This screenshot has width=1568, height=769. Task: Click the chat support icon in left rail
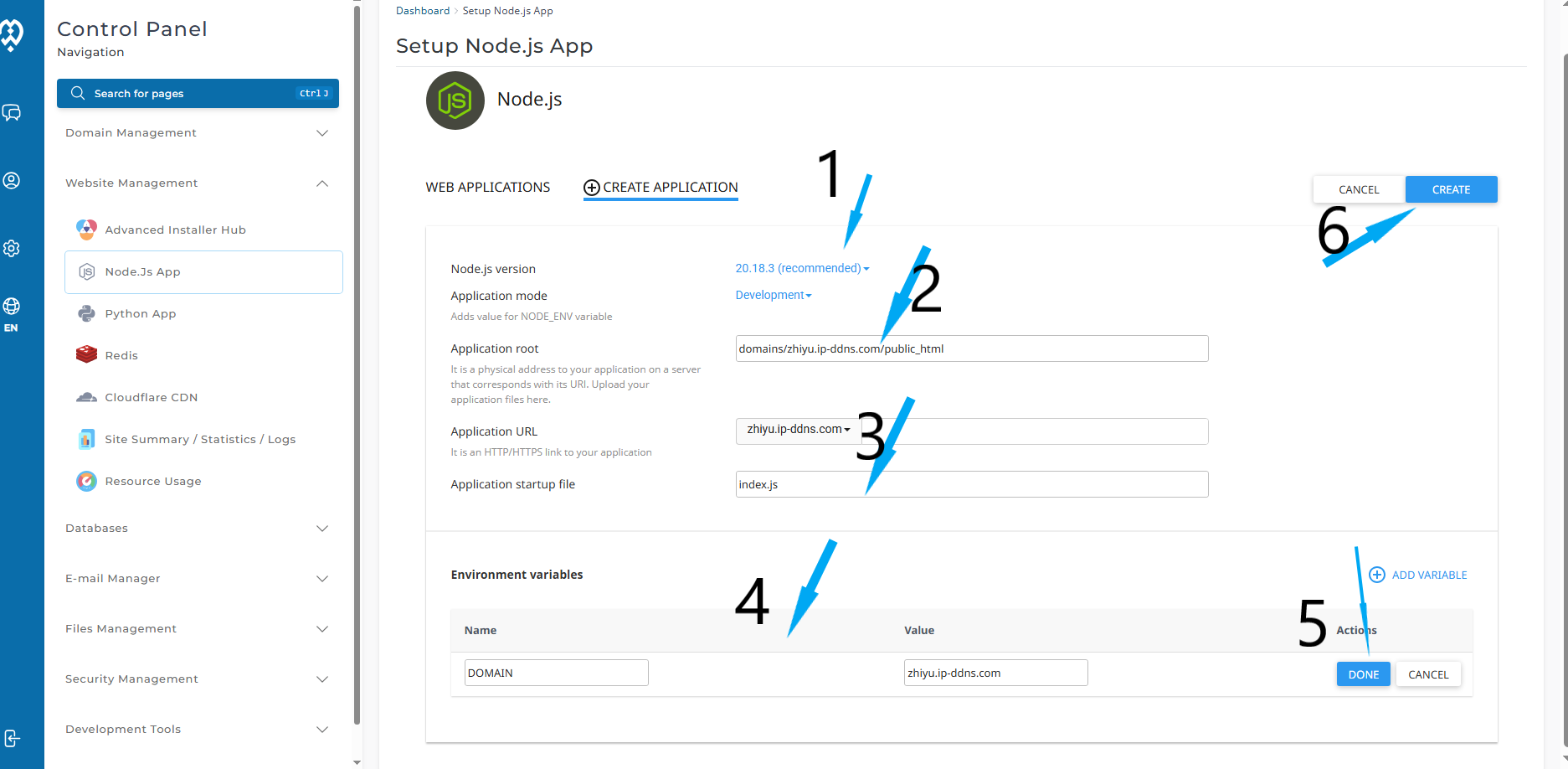[x=12, y=113]
